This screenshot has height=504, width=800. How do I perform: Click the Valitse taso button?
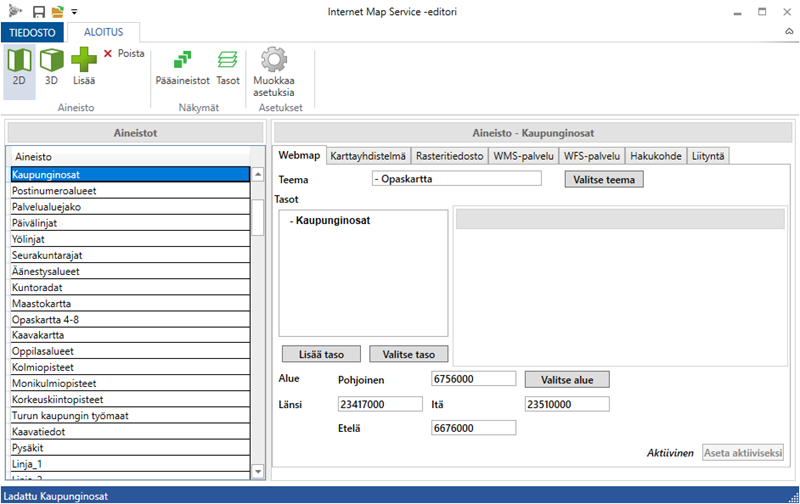(409, 354)
